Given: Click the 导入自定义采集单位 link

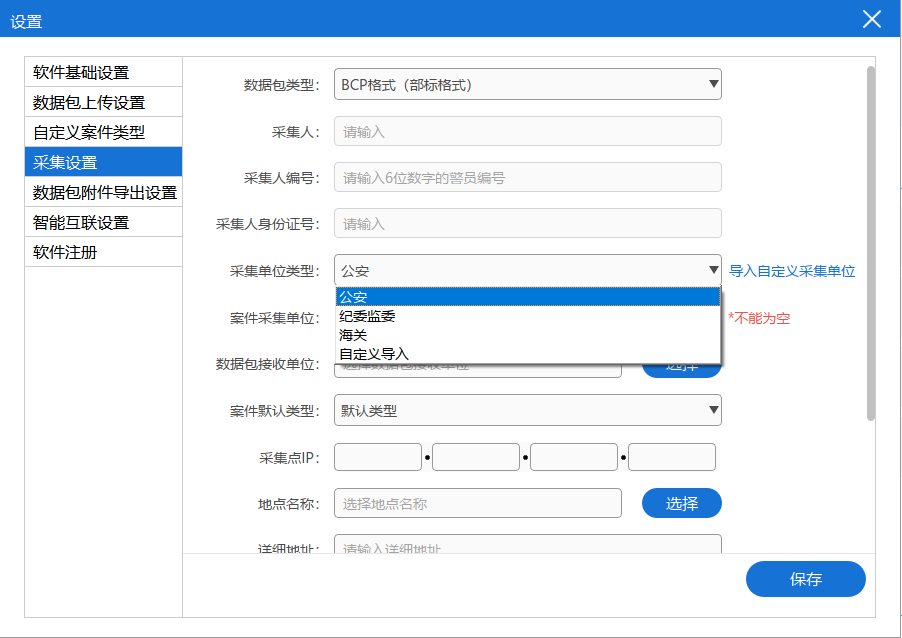Looking at the screenshot, I should (792, 271).
